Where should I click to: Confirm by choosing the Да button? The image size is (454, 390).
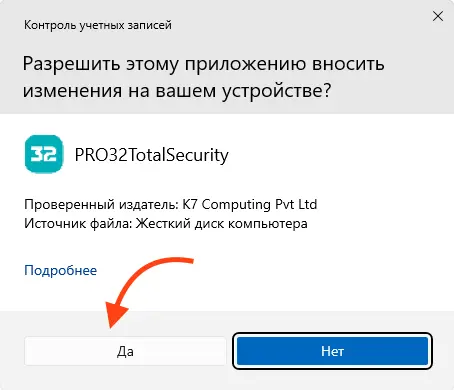[x=125, y=351]
